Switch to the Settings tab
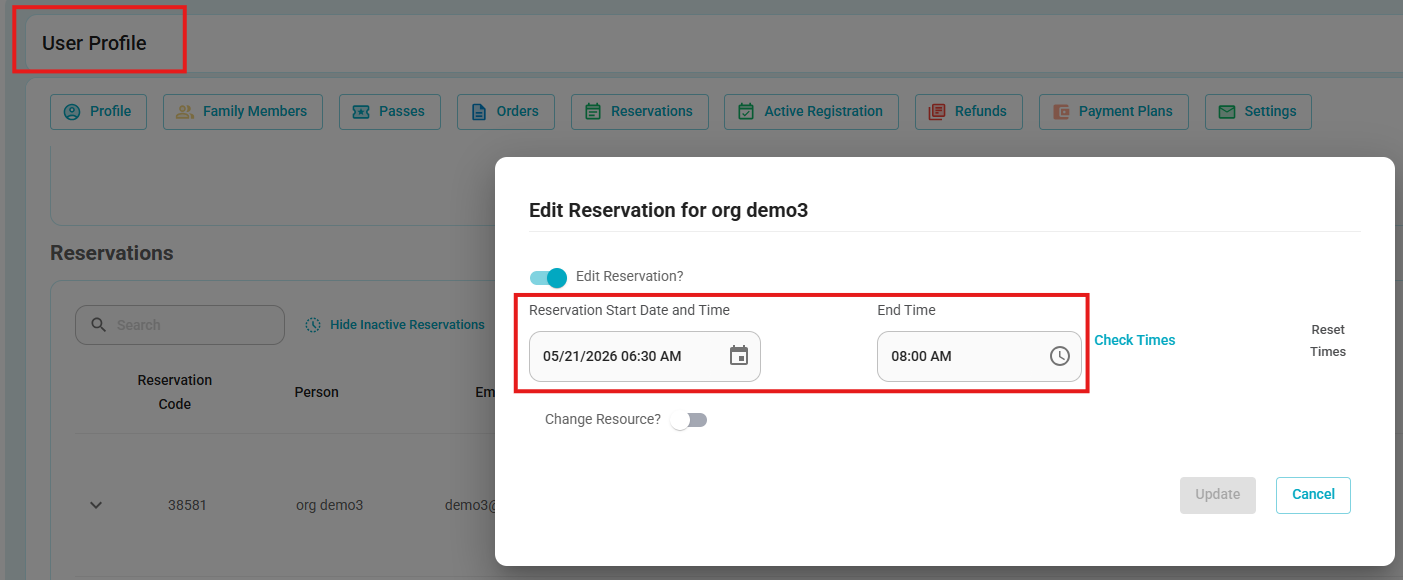This screenshot has width=1403, height=580. (1258, 111)
